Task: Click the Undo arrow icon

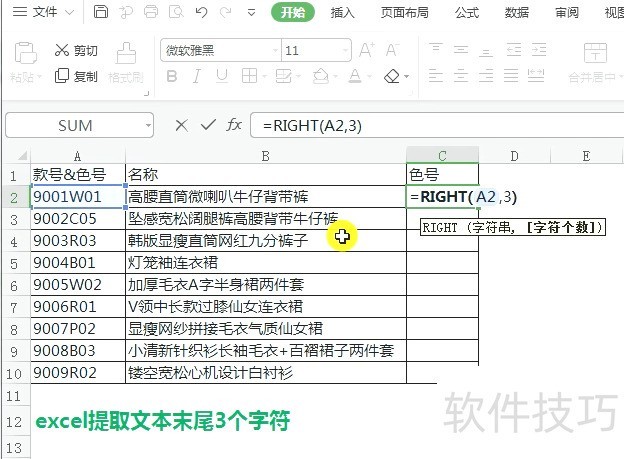Action: (x=201, y=12)
